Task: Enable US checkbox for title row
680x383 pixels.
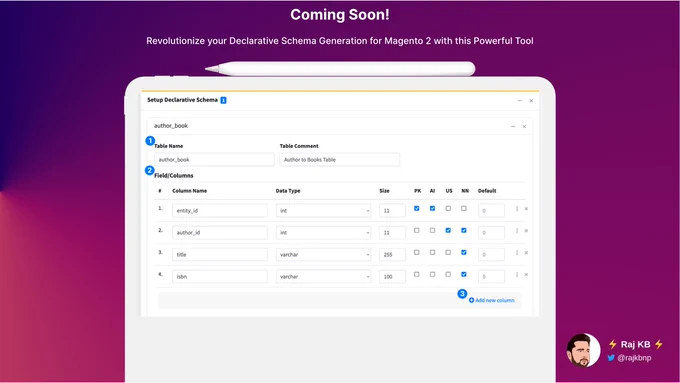Action: (x=448, y=252)
